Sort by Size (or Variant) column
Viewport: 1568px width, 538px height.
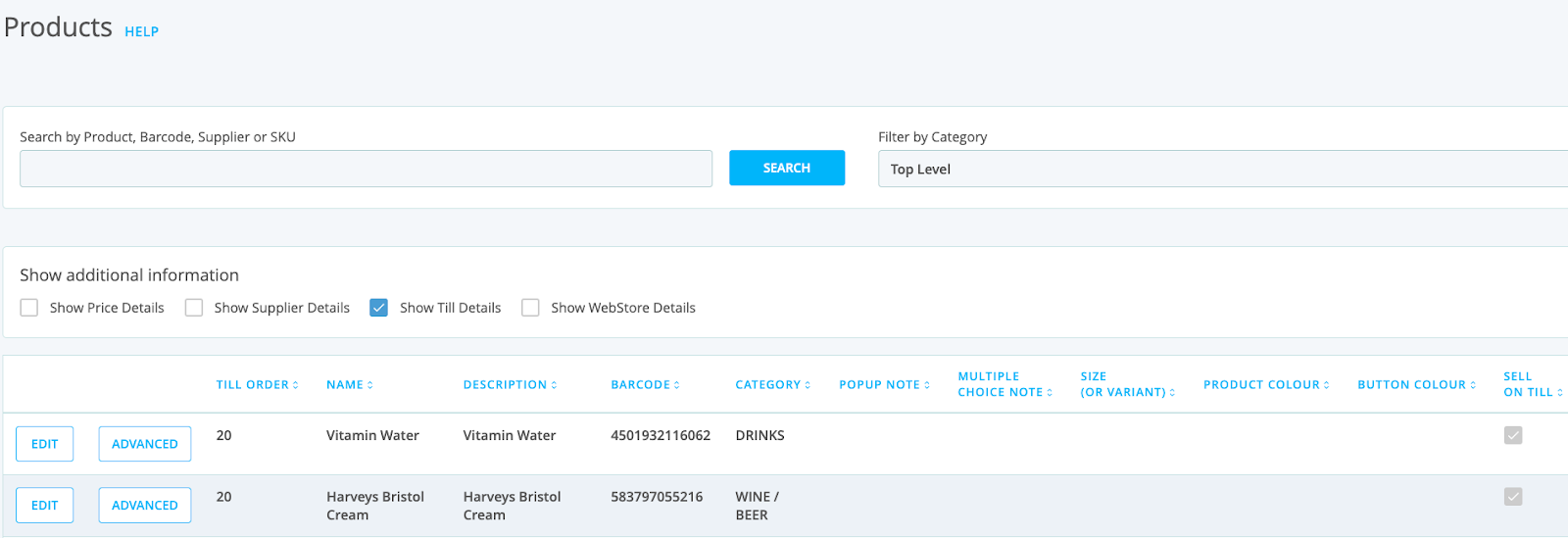point(1127,384)
